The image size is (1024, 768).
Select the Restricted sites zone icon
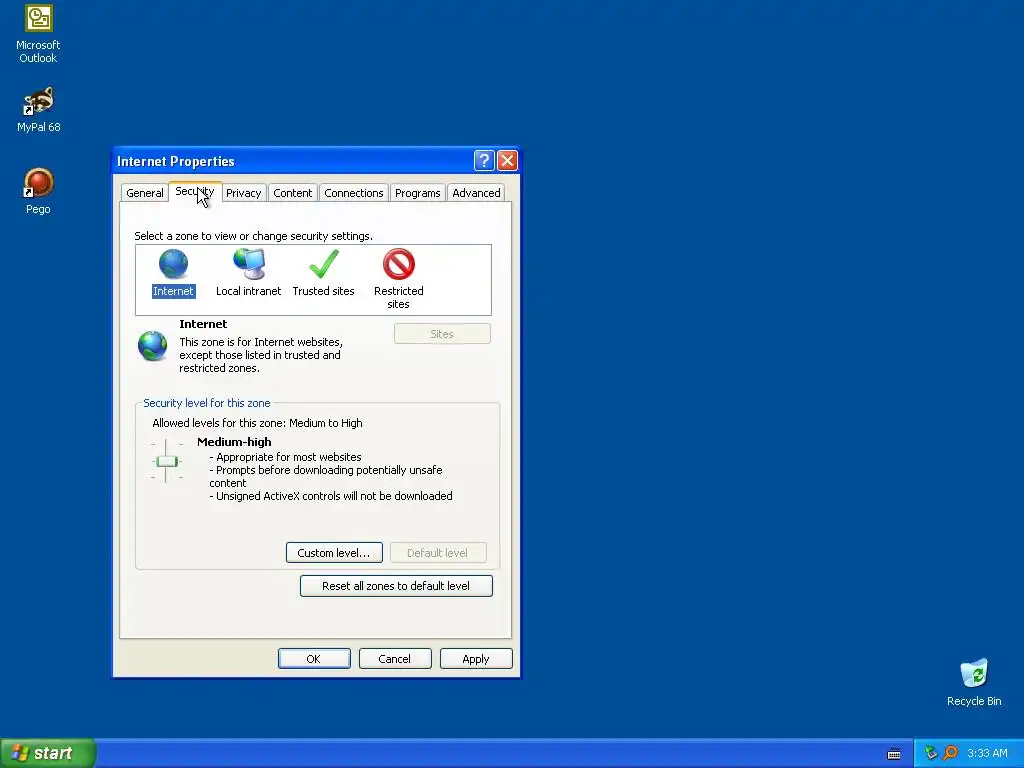(398, 264)
